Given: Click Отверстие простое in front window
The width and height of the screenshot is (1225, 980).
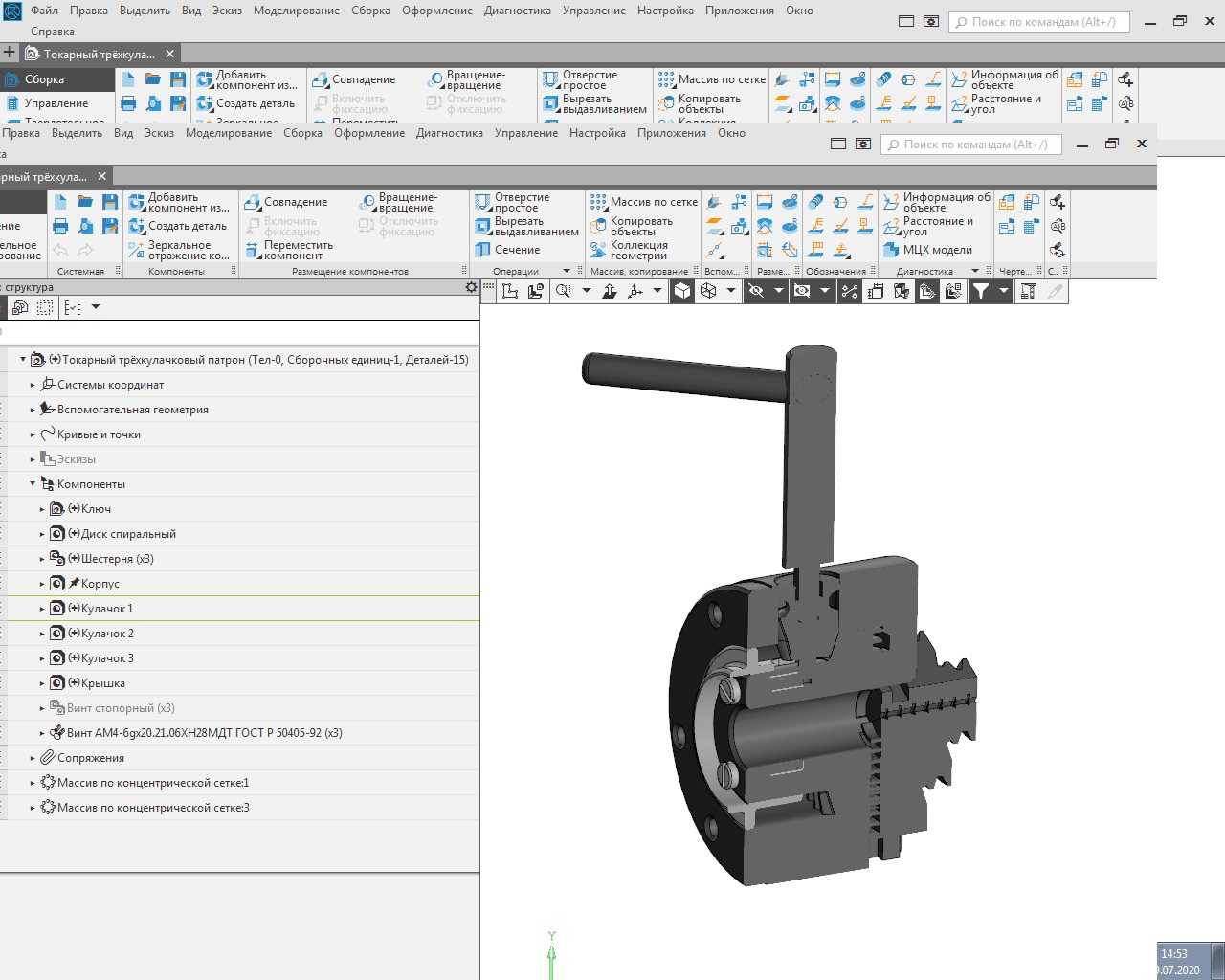Looking at the screenshot, I should [x=512, y=202].
